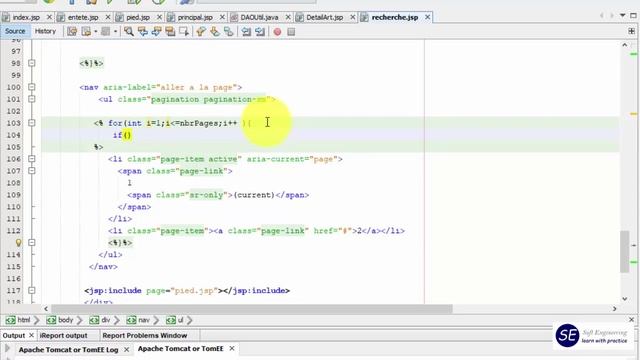Close the index.jsp tab
This screenshot has height=360, width=640.
click(49, 17)
